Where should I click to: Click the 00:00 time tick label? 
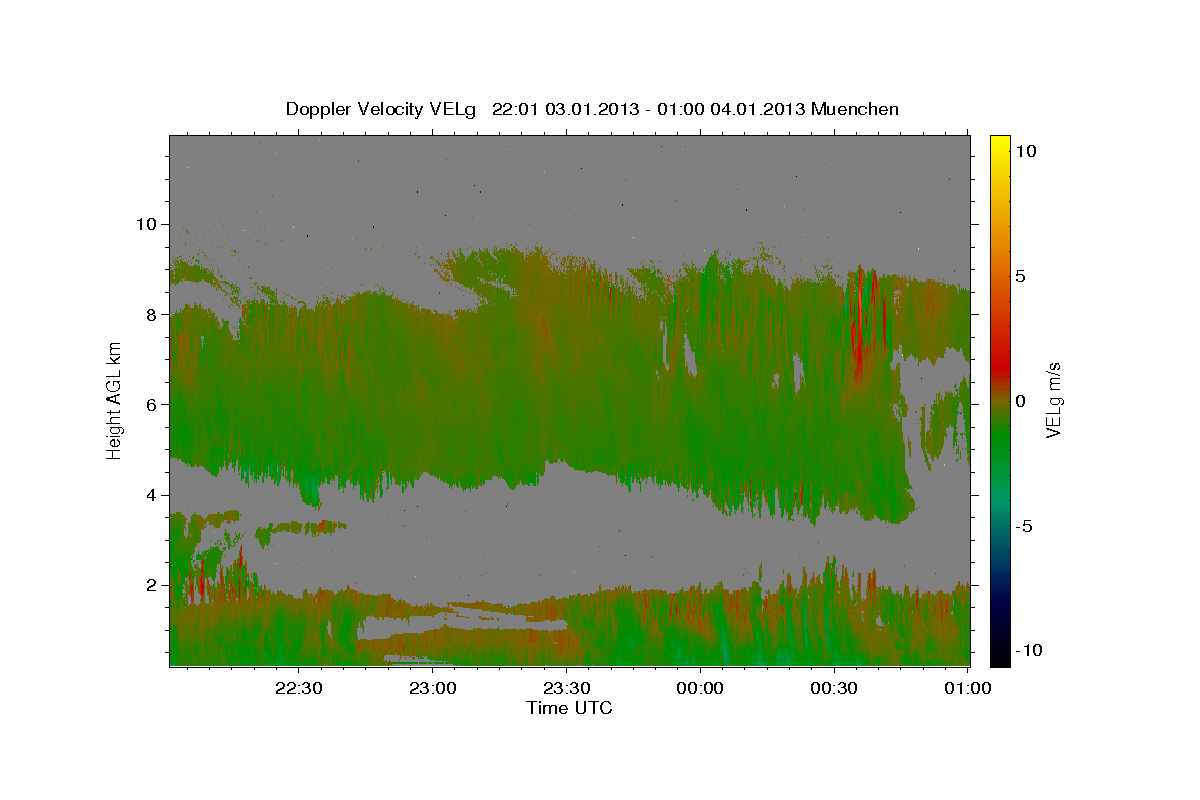[x=700, y=688]
